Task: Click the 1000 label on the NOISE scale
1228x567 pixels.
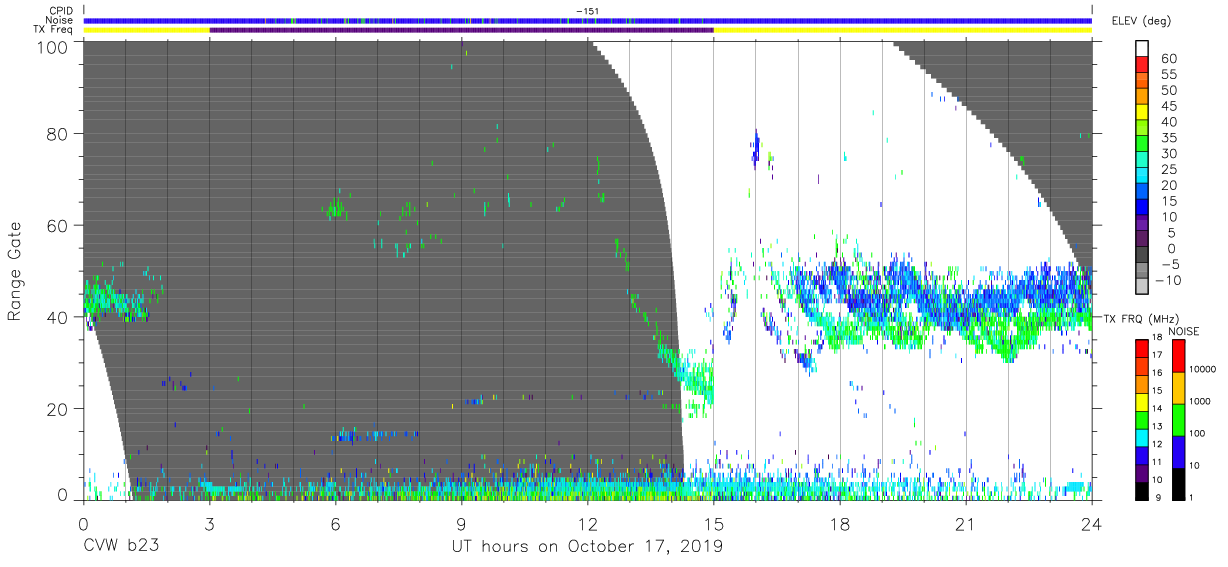Action: click(x=1202, y=399)
